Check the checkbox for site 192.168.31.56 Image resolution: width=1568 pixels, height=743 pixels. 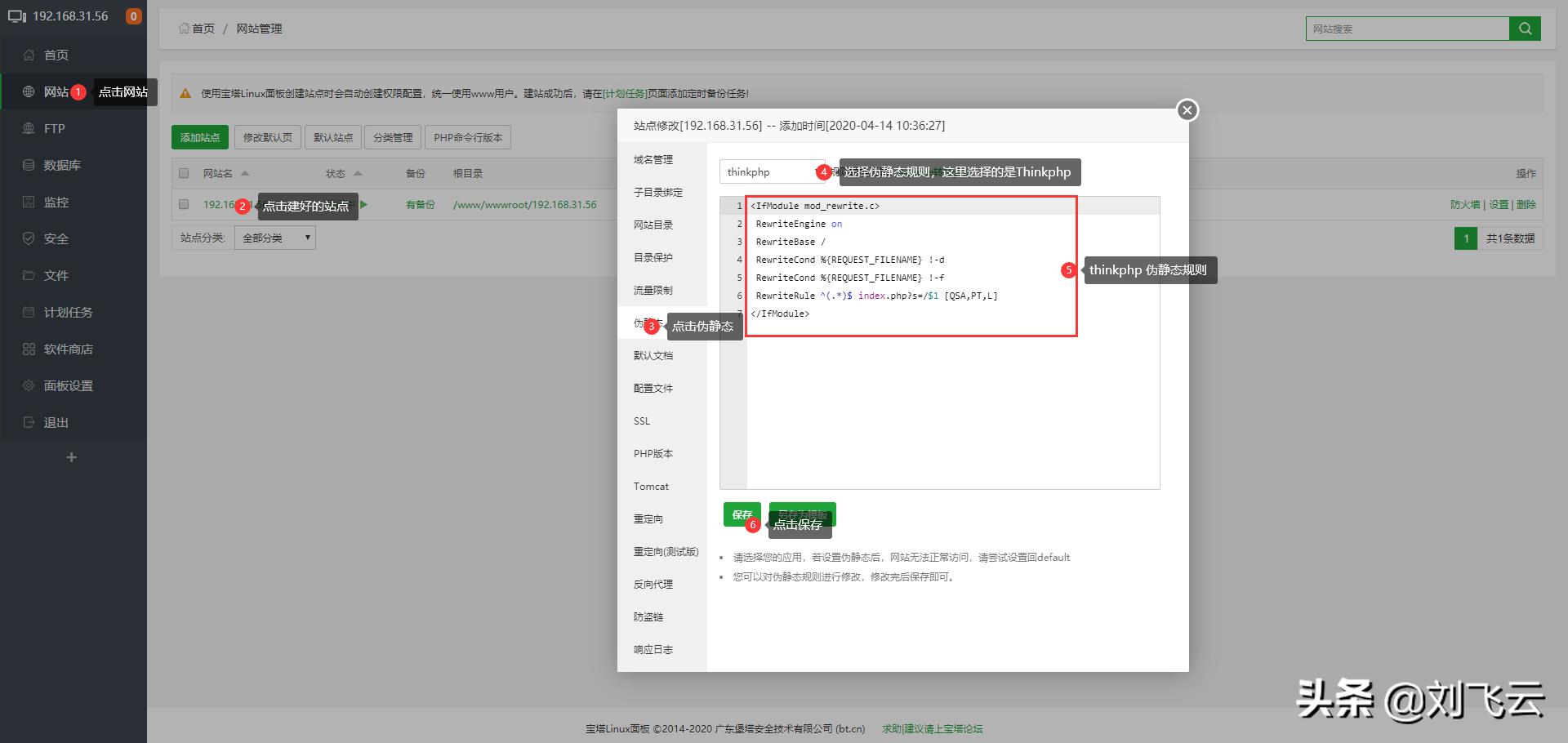click(x=183, y=204)
